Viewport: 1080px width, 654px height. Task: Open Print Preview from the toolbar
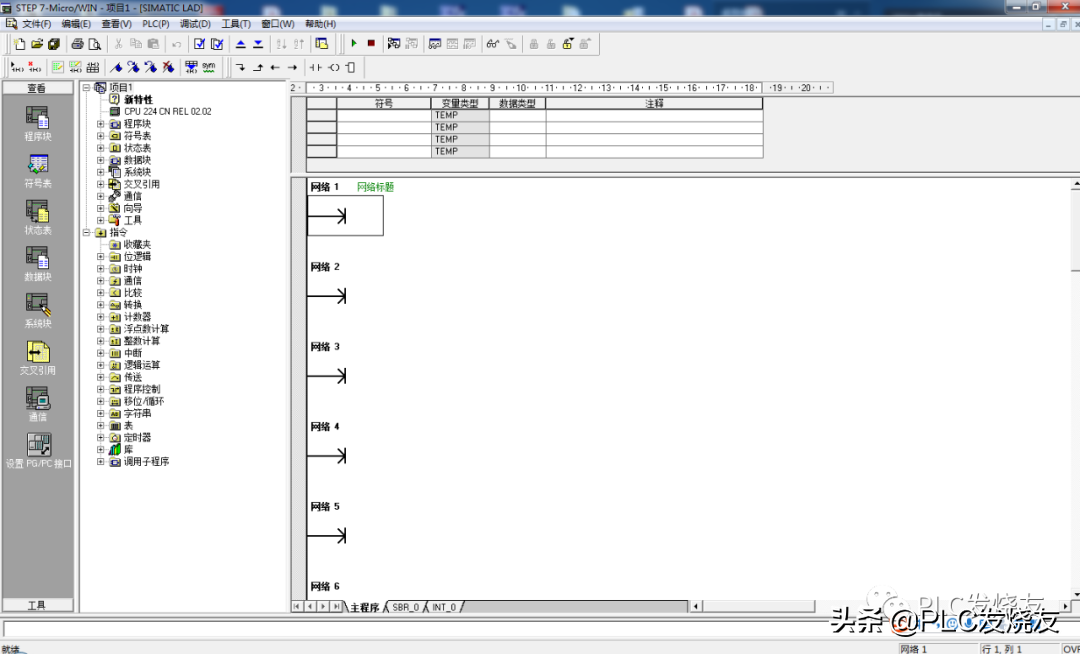(x=94, y=44)
